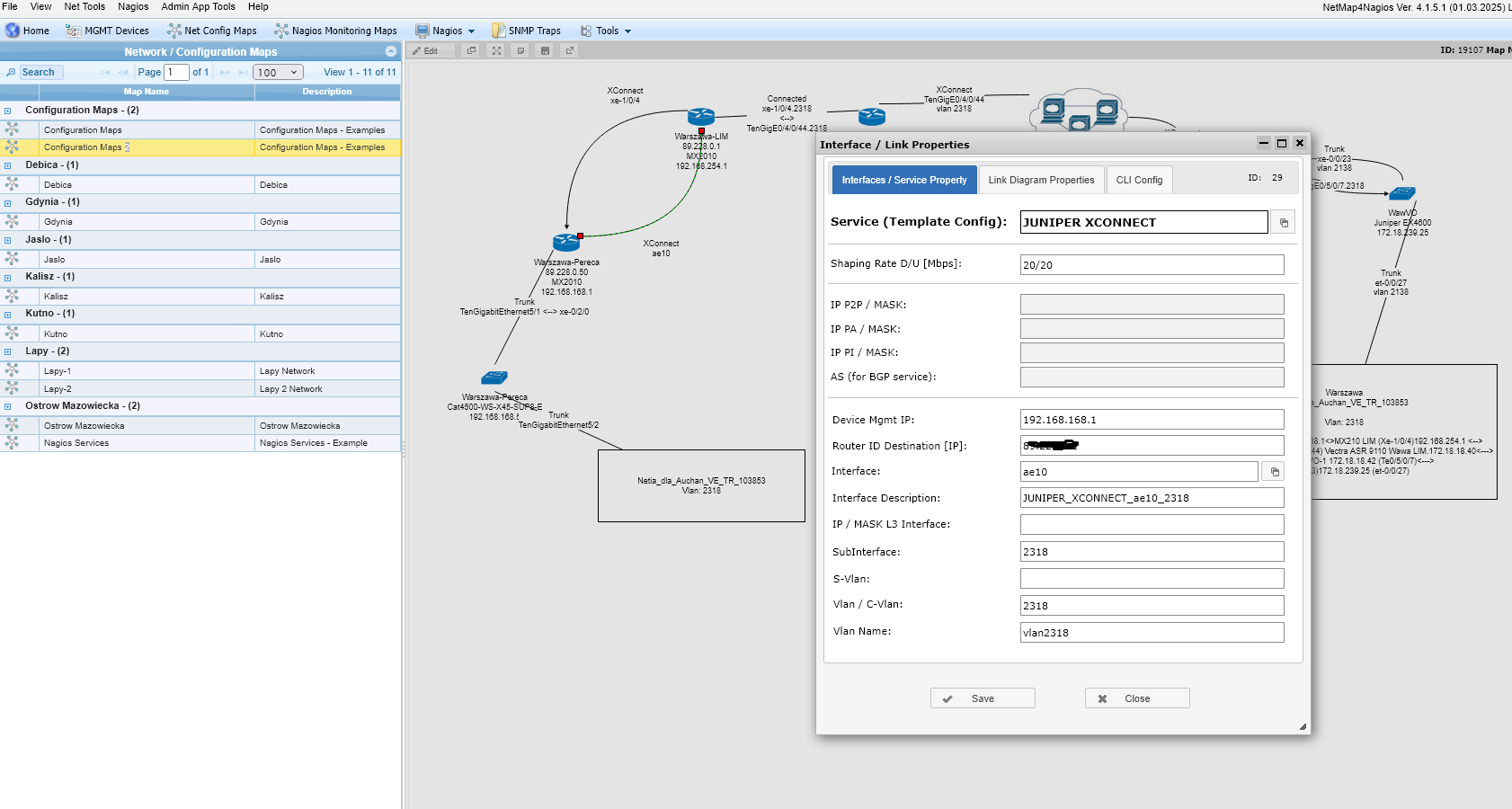Click the Save button in dialog
The image size is (1512, 809).
tap(983, 698)
